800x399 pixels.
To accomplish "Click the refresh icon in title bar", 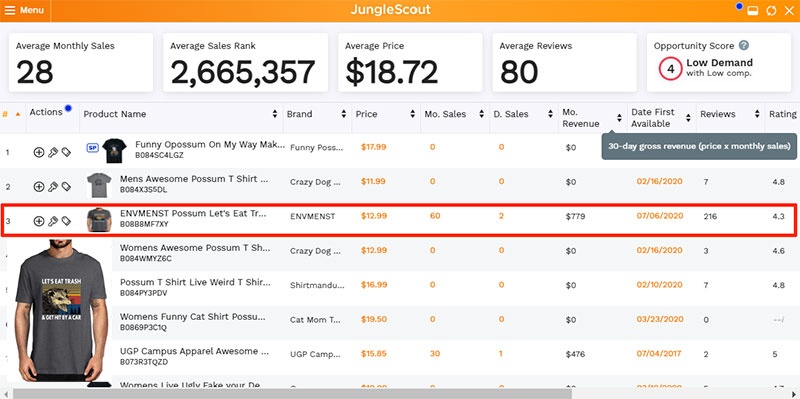I will [771, 11].
